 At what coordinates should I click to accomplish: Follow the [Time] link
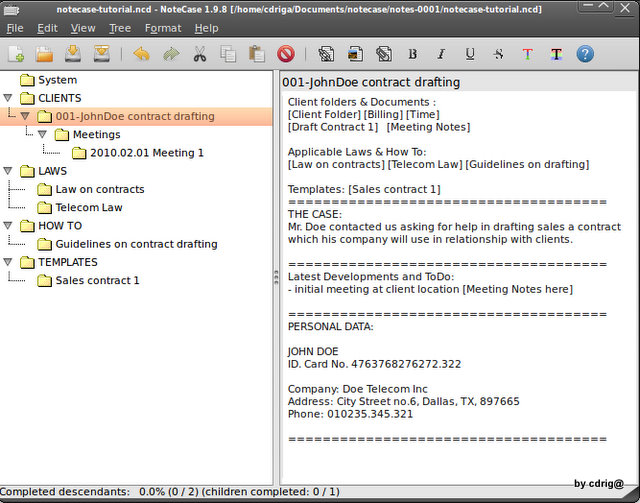tap(422, 115)
